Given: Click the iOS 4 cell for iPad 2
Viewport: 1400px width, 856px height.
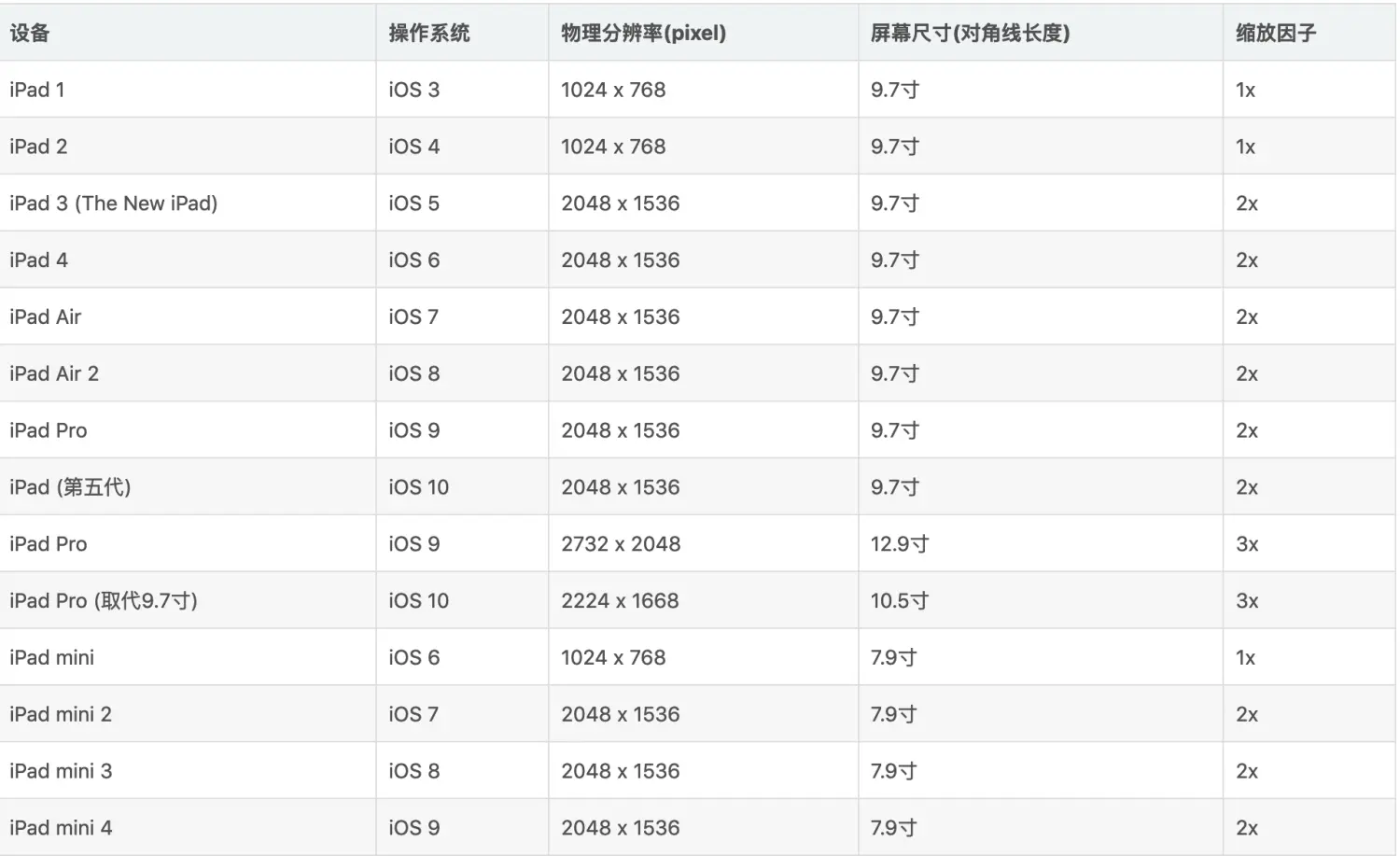Looking at the screenshot, I should [413, 147].
